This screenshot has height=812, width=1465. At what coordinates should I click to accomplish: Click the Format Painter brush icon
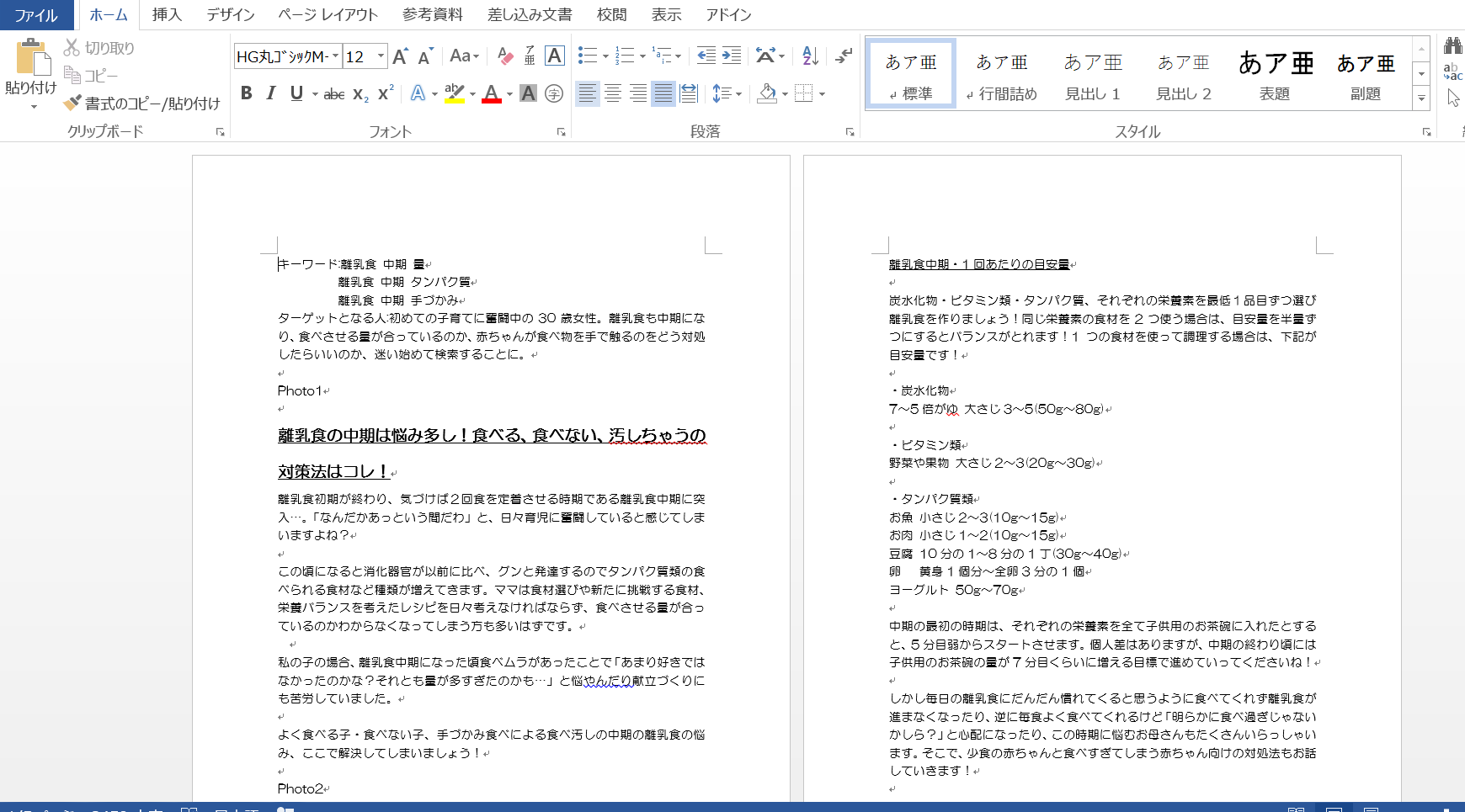tap(72, 103)
